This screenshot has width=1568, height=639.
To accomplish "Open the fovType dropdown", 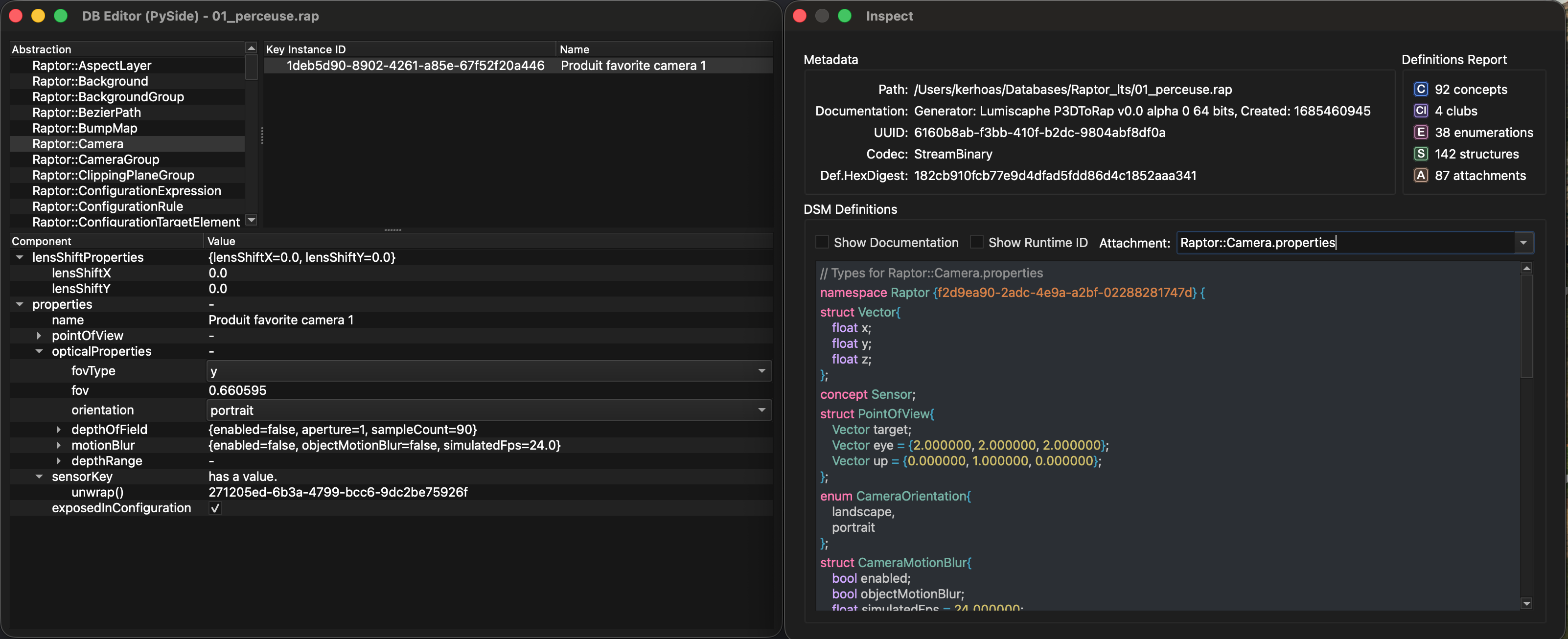I will pos(761,370).
